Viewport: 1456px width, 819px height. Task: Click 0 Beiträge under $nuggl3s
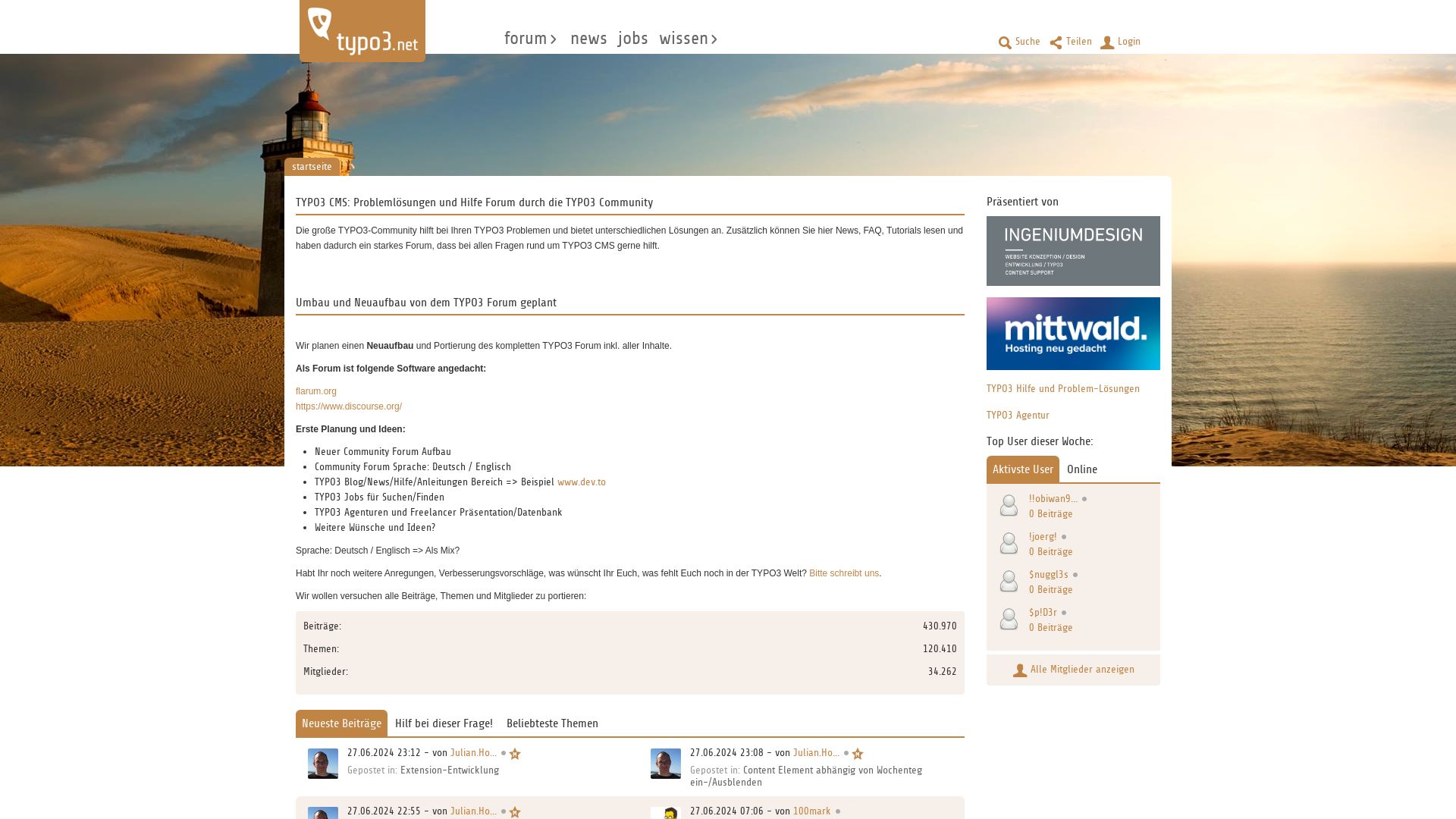click(x=1051, y=590)
